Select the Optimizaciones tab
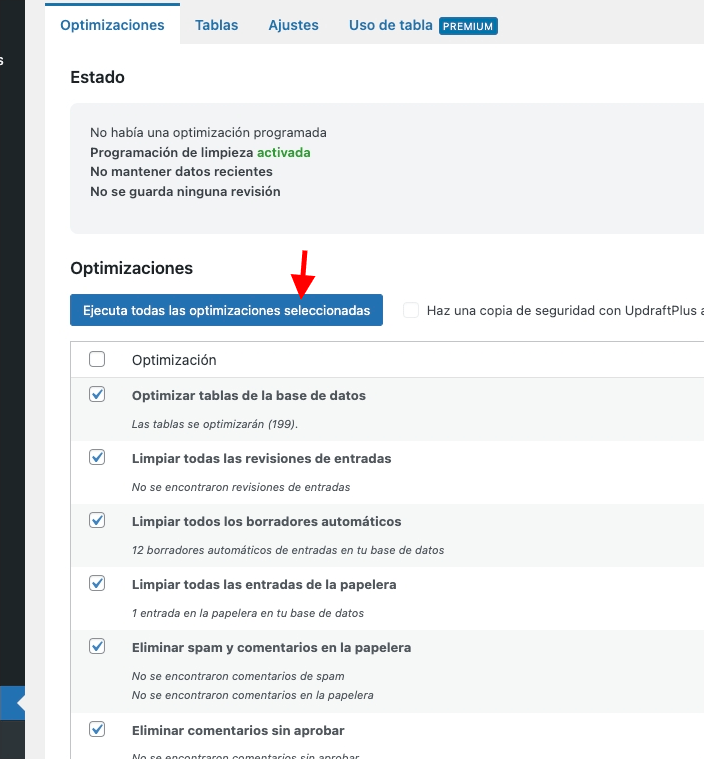 click(112, 25)
